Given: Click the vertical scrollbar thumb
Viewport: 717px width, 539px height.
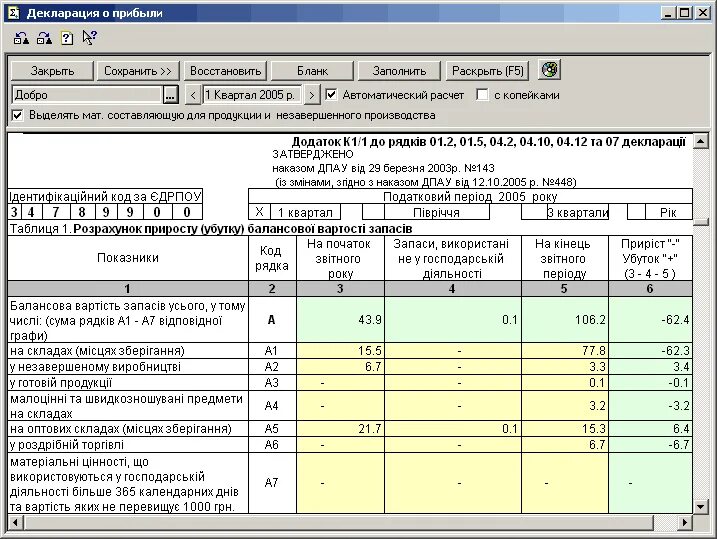Looking at the screenshot, I should pyautogui.click(x=701, y=222).
